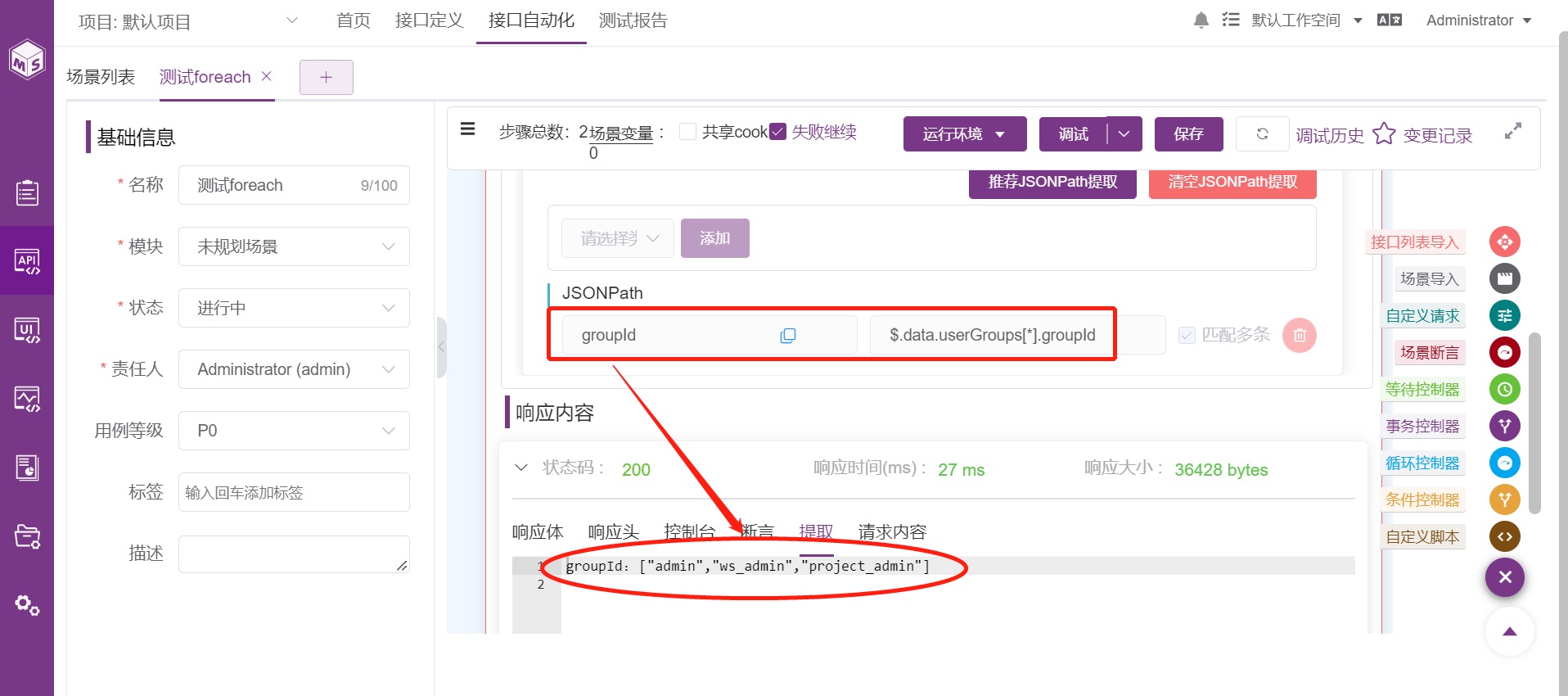Click the 推荐JSONPath提取 button
The image size is (1568, 696).
1052,183
